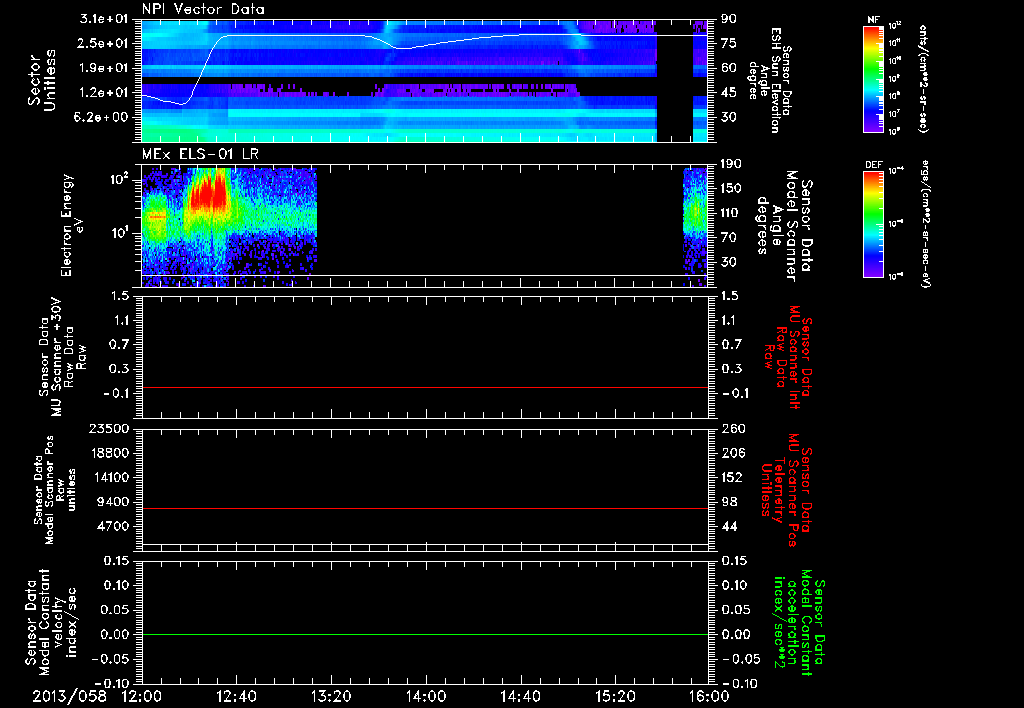Select the 'NPI Vector Data' panel title
The image size is (1024, 708).
(x=203, y=9)
